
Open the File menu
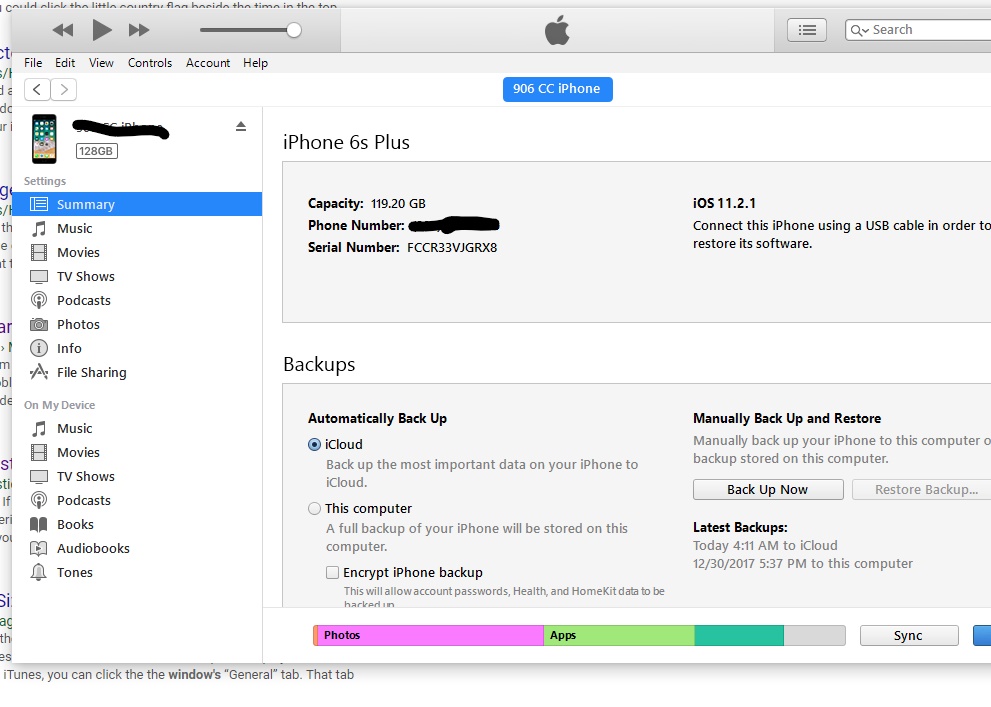pyautogui.click(x=33, y=63)
